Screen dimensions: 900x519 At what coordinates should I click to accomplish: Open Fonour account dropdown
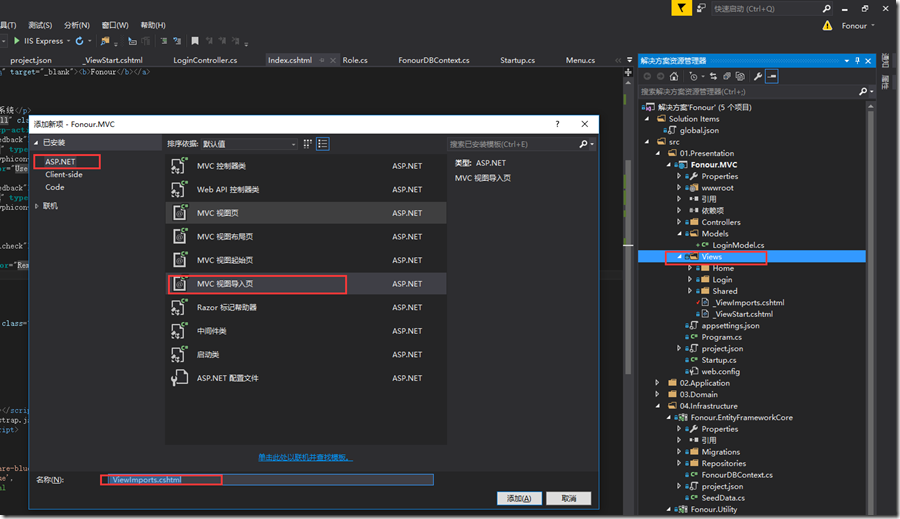point(858,26)
